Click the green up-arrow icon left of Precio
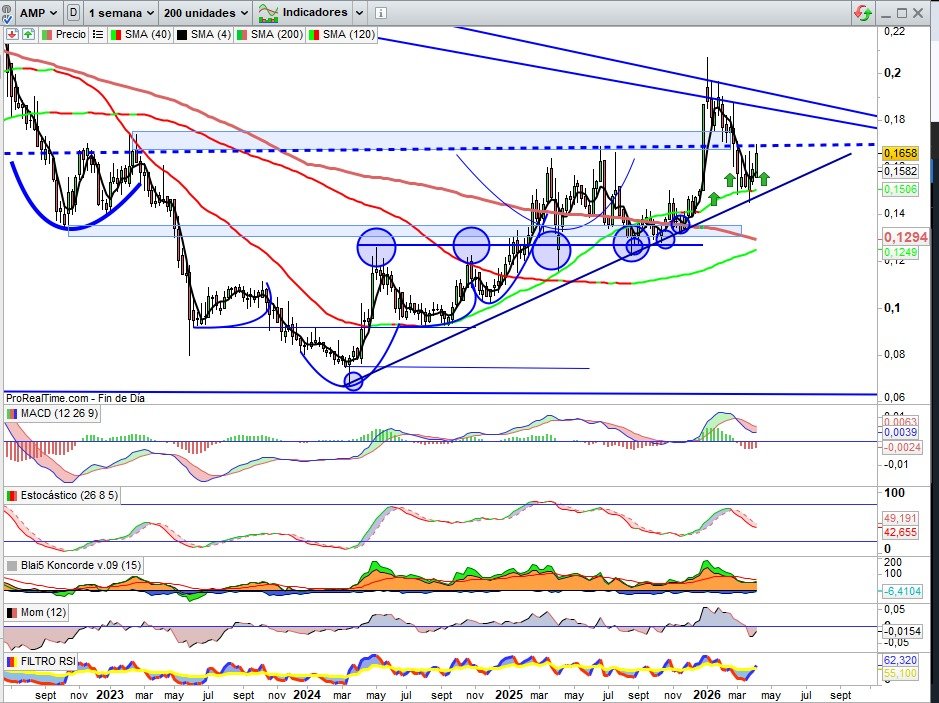The width and height of the screenshot is (939, 703). point(28,35)
